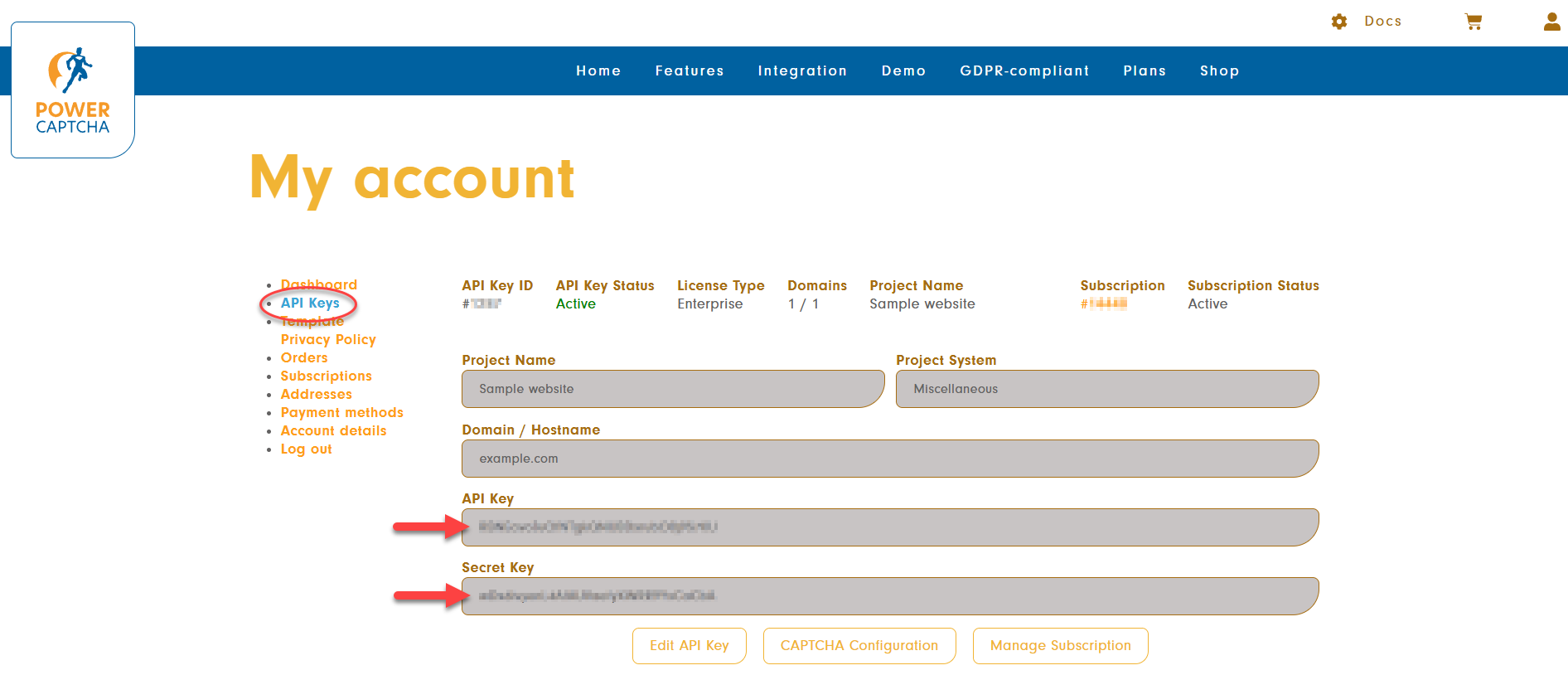Open Payment methods in sidebar
Viewport: 1568px width, 675px height.
341,413
